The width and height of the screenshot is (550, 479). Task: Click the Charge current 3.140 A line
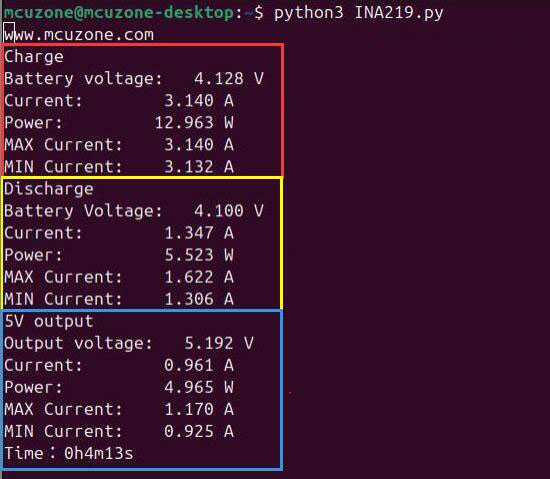coord(119,101)
